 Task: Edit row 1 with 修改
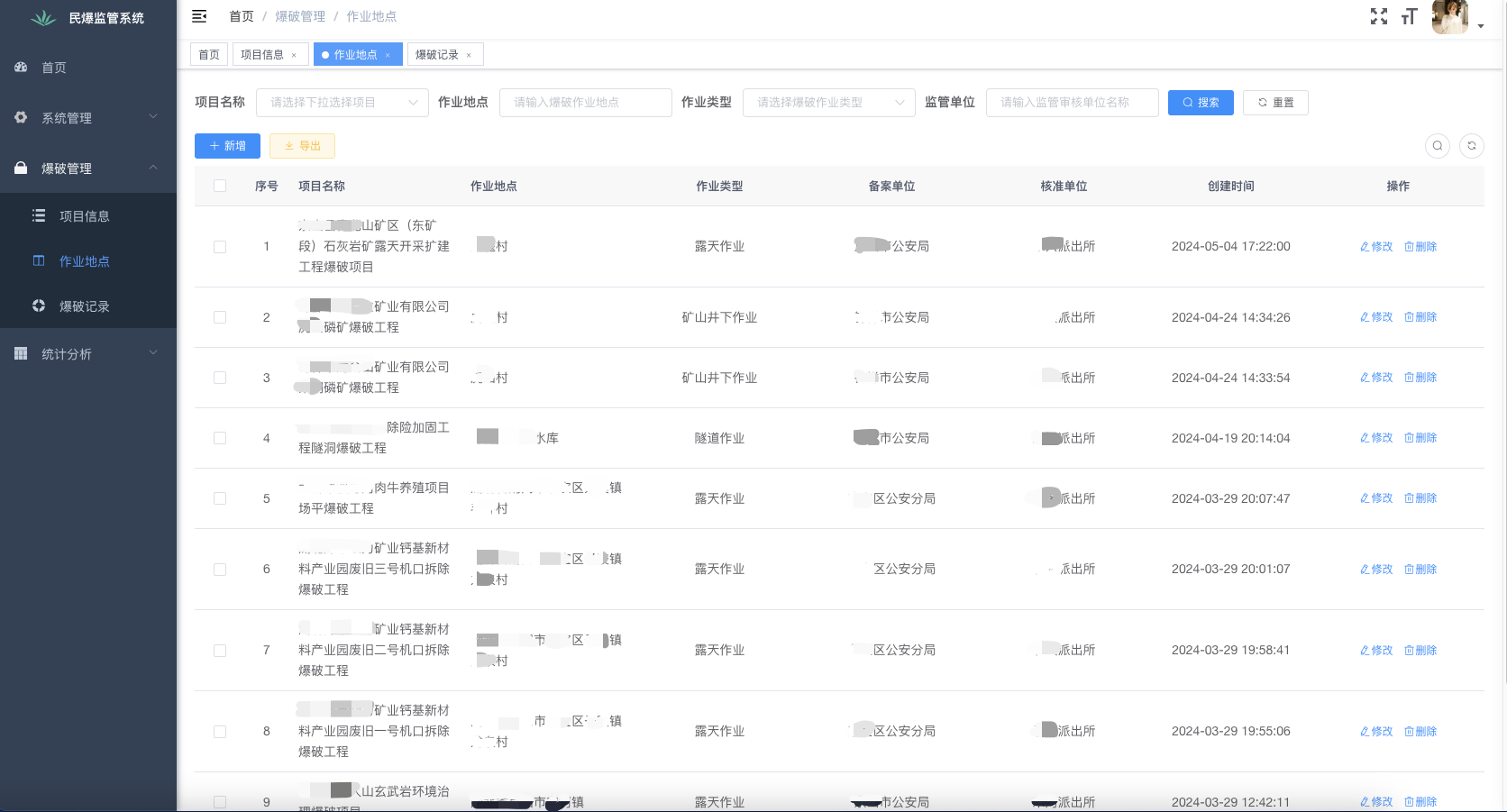[1376, 246]
